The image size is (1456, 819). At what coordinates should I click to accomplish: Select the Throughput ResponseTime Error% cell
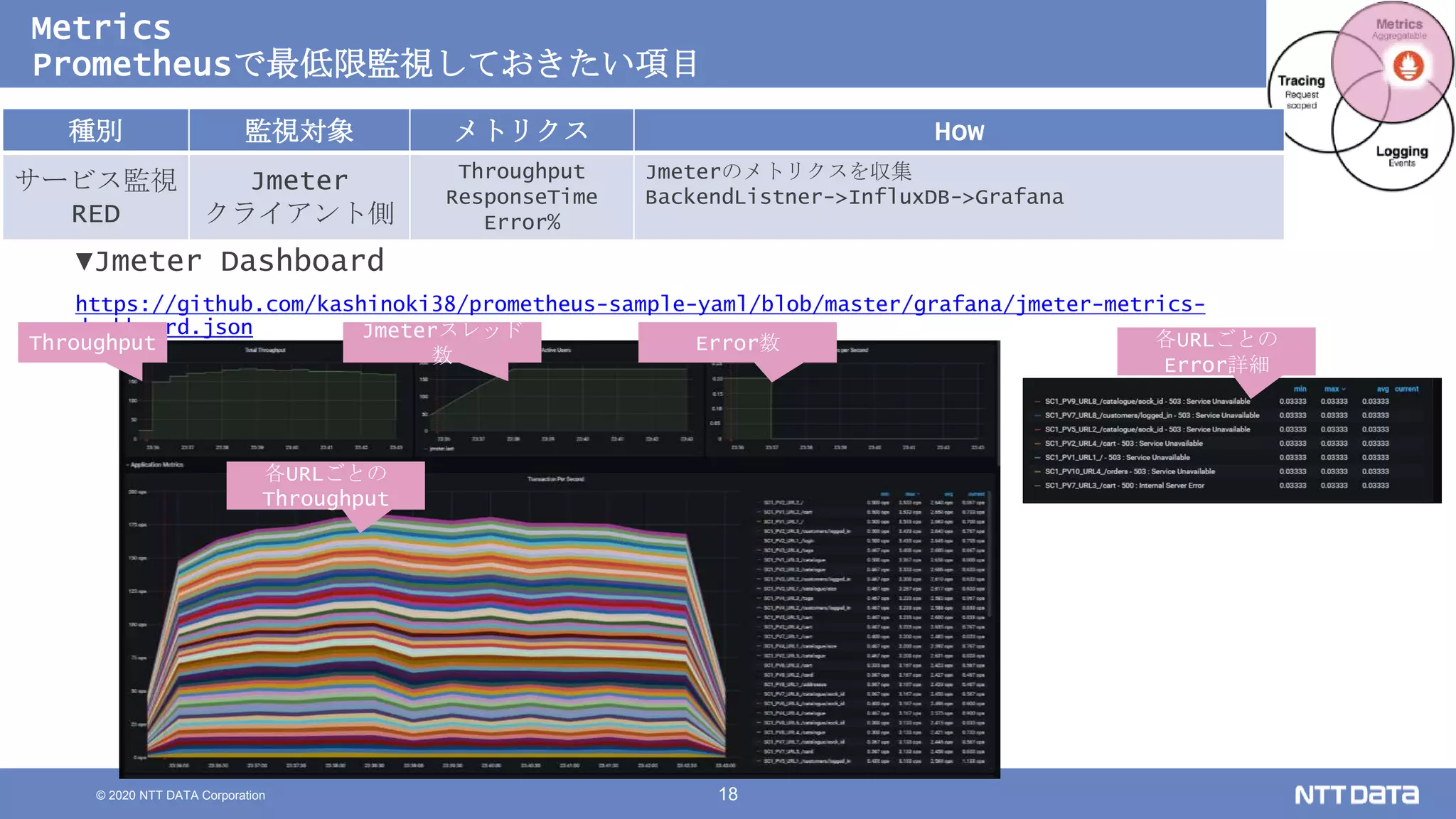tap(522, 197)
